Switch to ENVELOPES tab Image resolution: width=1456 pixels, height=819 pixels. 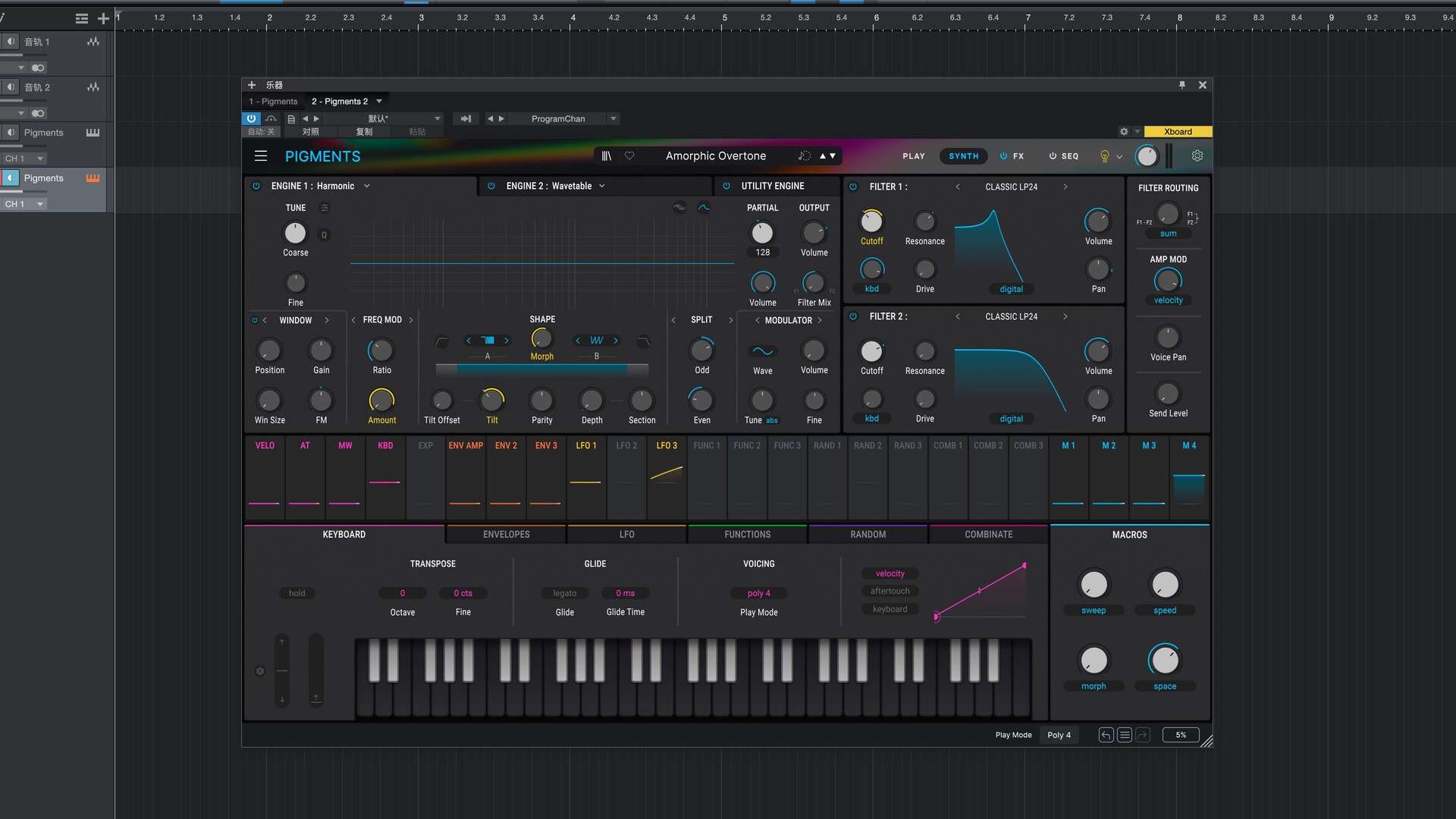point(506,535)
